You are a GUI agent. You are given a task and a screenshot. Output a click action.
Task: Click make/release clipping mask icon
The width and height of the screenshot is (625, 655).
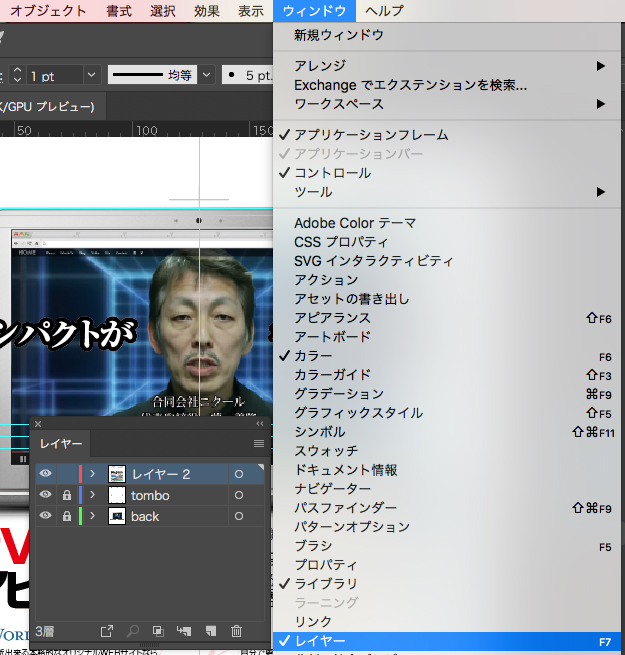coord(158,631)
